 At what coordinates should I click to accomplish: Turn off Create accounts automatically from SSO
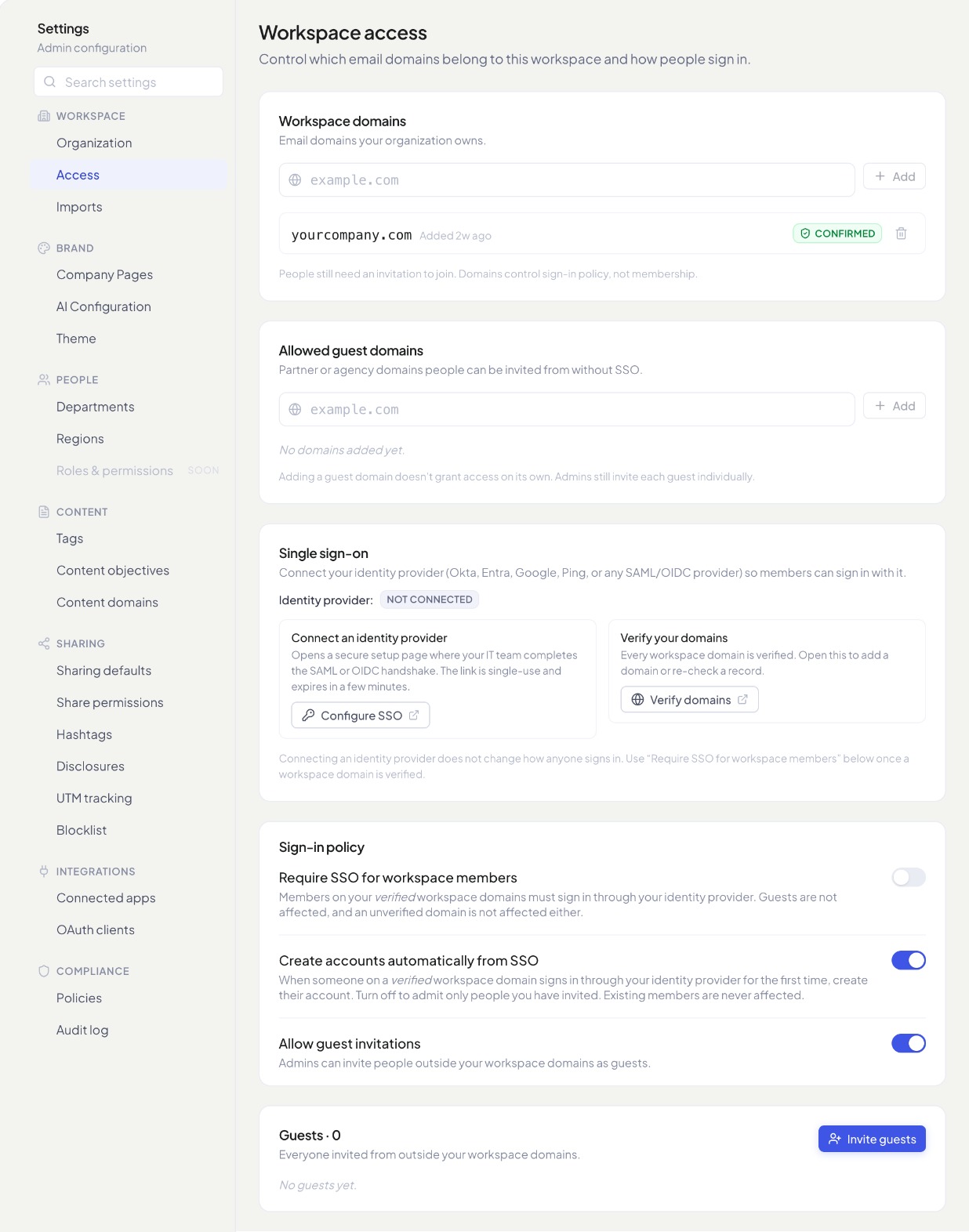(x=909, y=960)
